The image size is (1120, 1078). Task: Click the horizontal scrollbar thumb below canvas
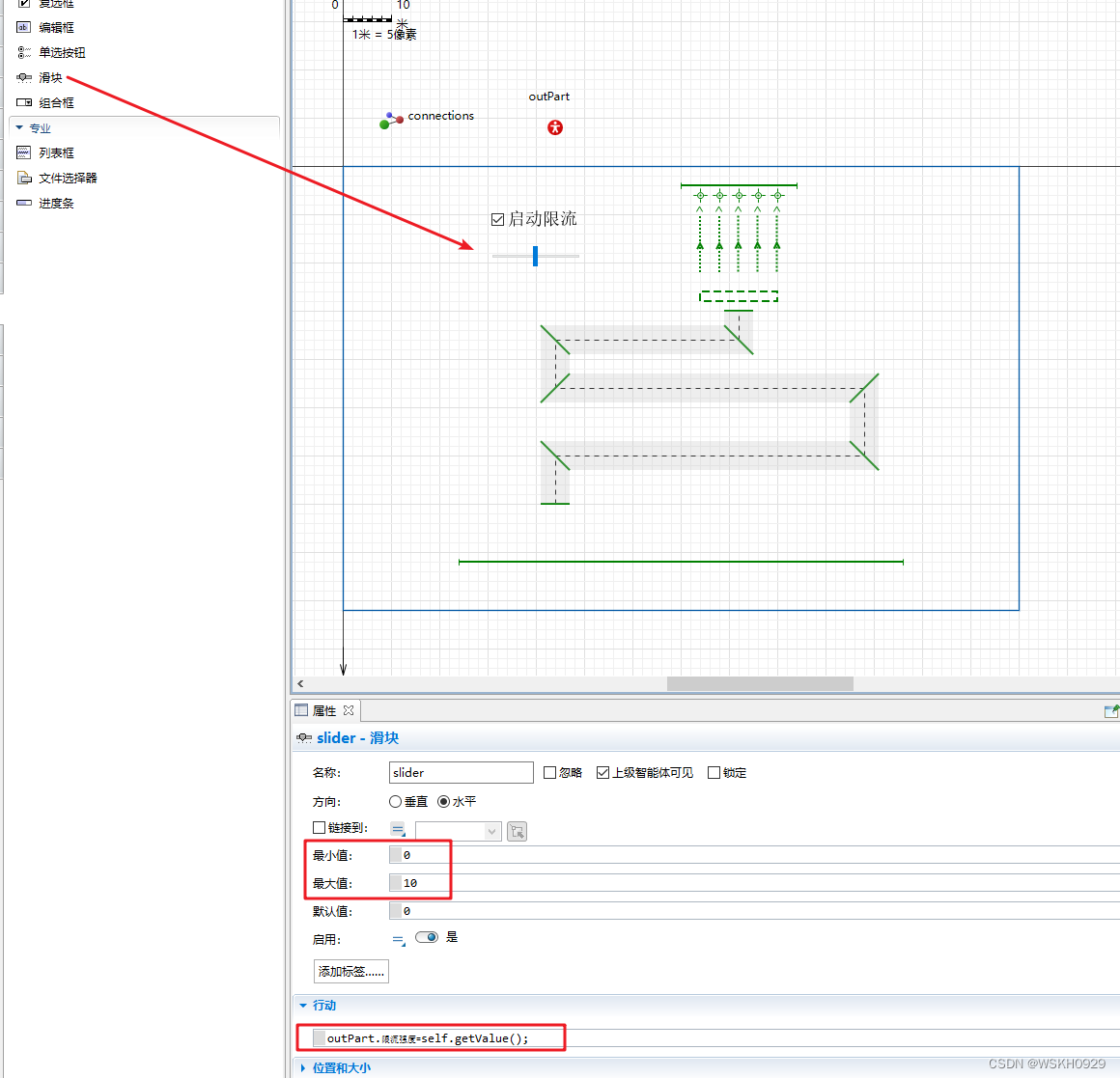760,684
